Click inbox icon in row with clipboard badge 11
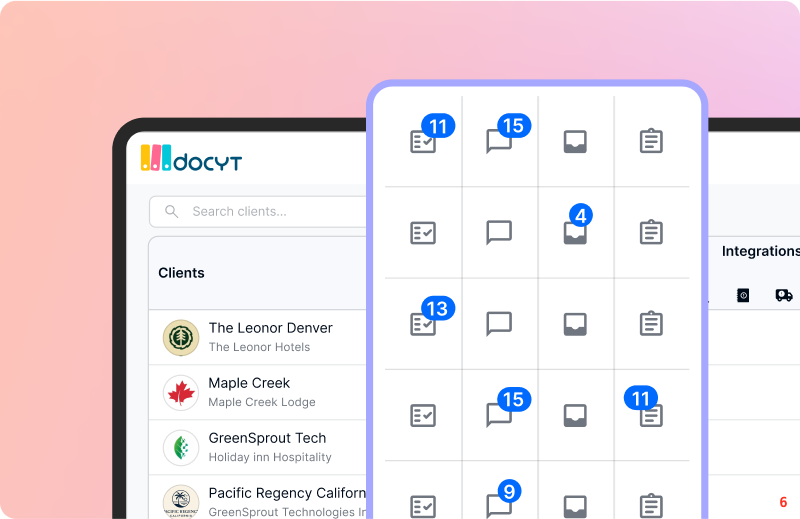The height and width of the screenshot is (519, 800). click(575, 415)
